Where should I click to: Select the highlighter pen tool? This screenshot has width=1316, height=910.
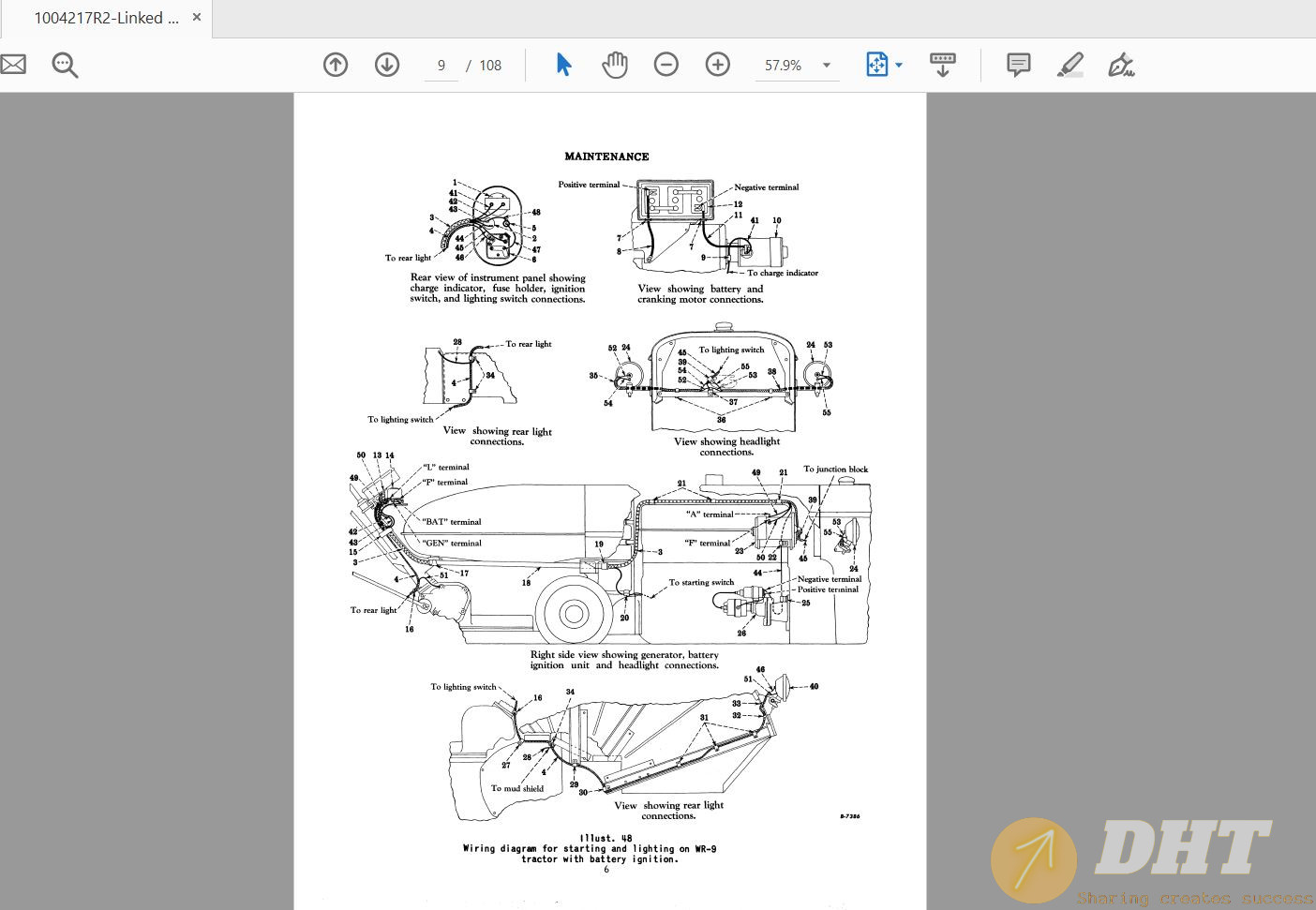(x=1070, y=65)
